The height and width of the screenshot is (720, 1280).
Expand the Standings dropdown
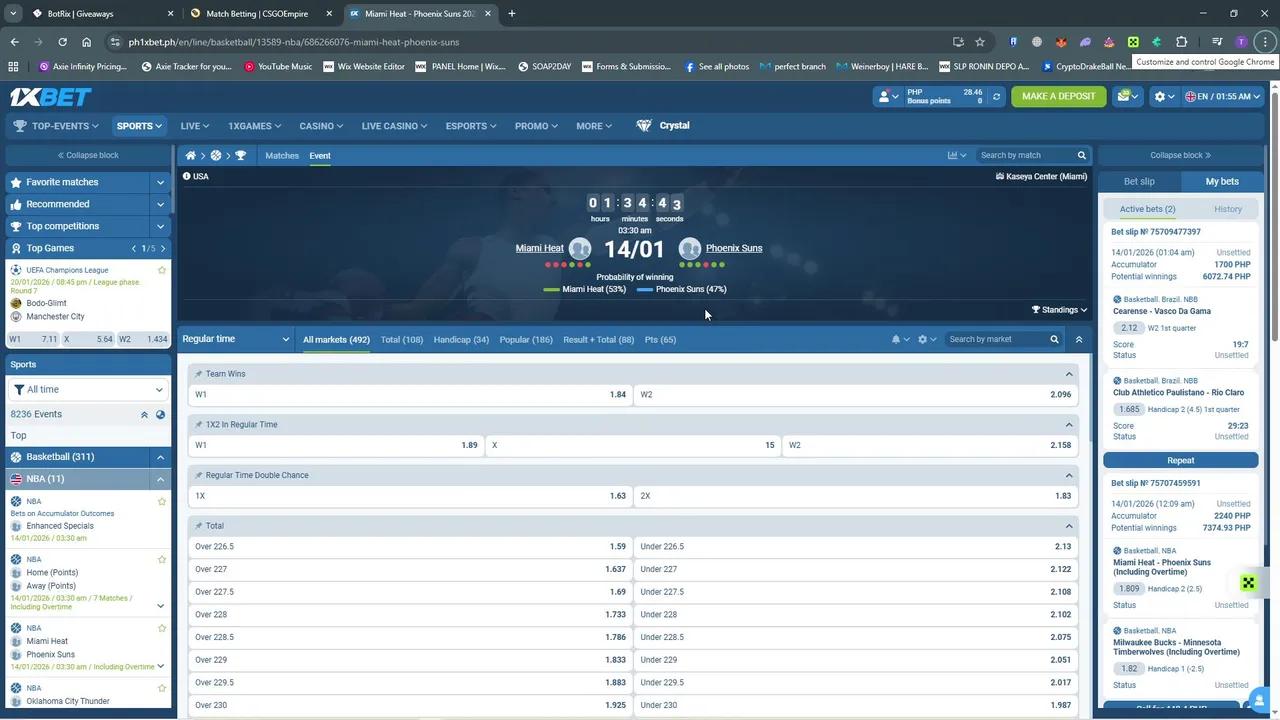coord(1059,310)
